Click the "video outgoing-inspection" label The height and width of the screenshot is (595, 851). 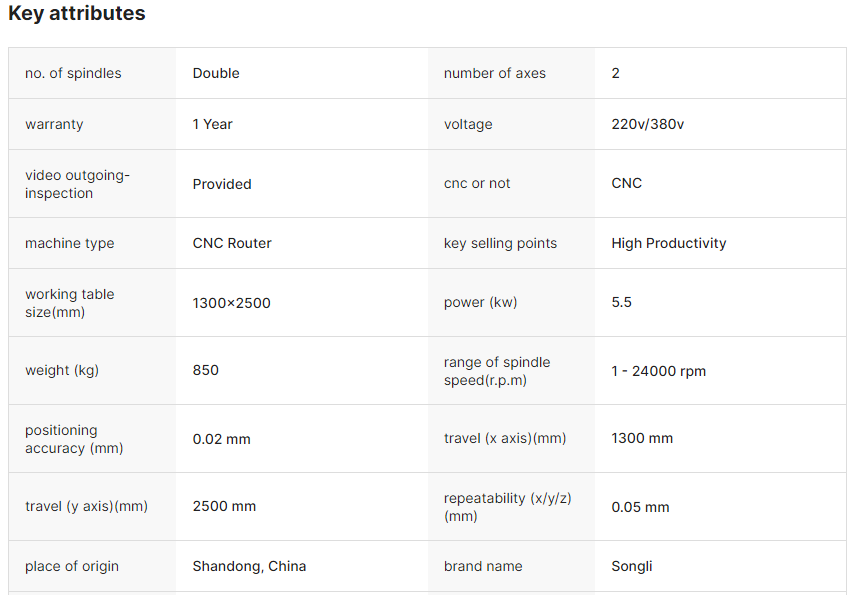coord(78,184)
